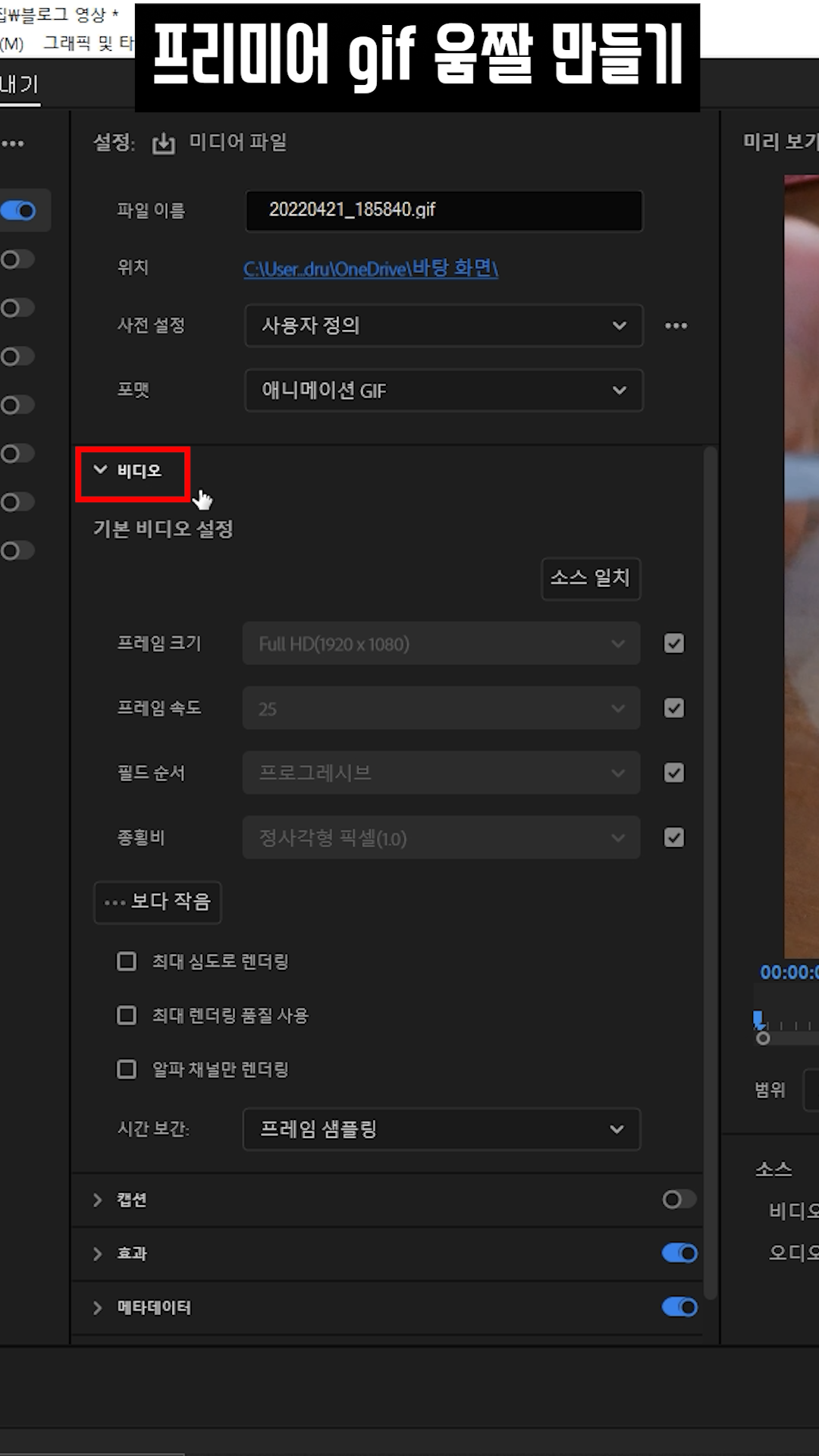
Task: Click the settings panel vertical scrollbar
Action: click(711, 872)
